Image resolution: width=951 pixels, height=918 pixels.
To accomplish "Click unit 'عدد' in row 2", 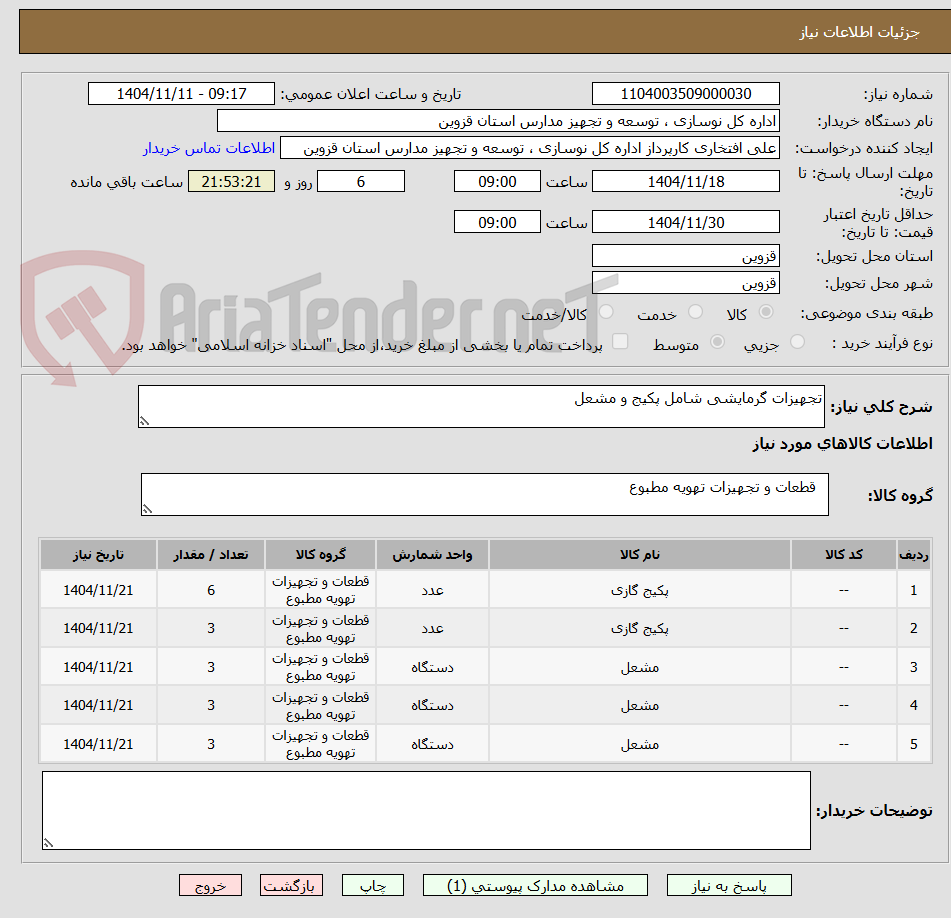I will (x=432, y=628).
